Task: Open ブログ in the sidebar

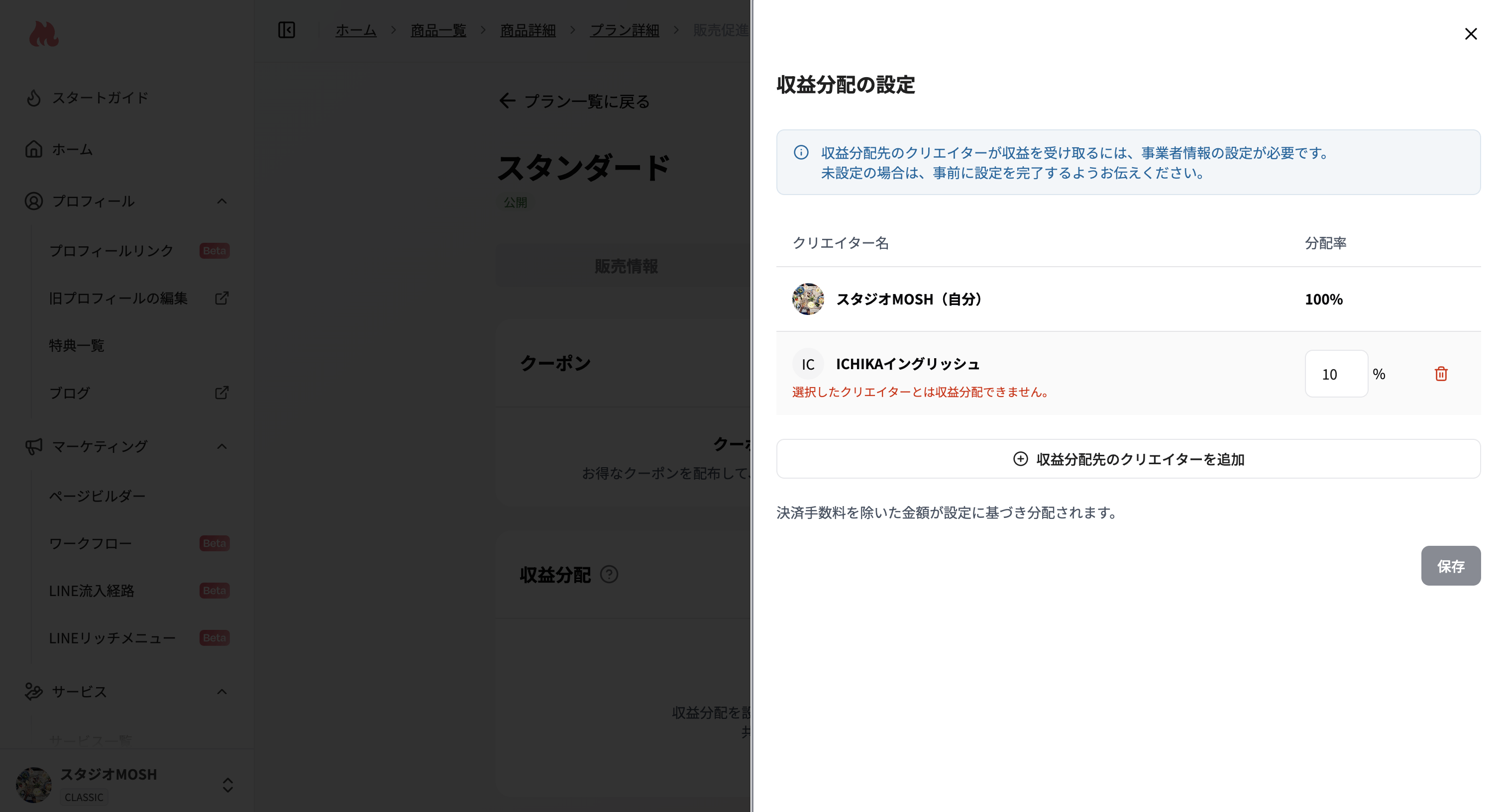Action: pos(69,393)
